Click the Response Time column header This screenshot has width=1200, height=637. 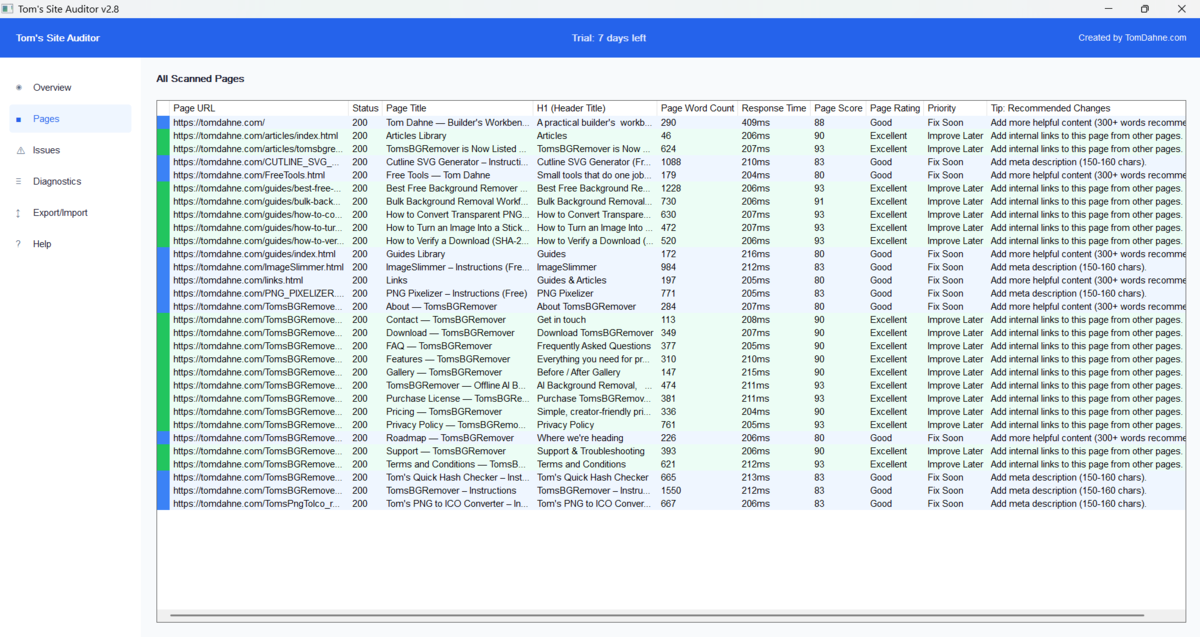tap(774, 108)
